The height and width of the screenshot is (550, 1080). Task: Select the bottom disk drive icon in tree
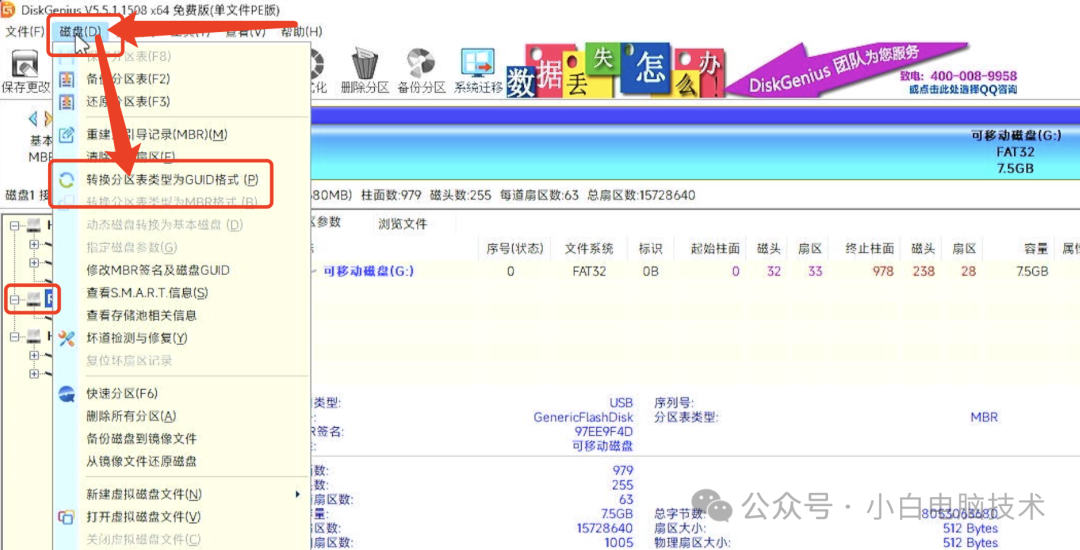34,337
